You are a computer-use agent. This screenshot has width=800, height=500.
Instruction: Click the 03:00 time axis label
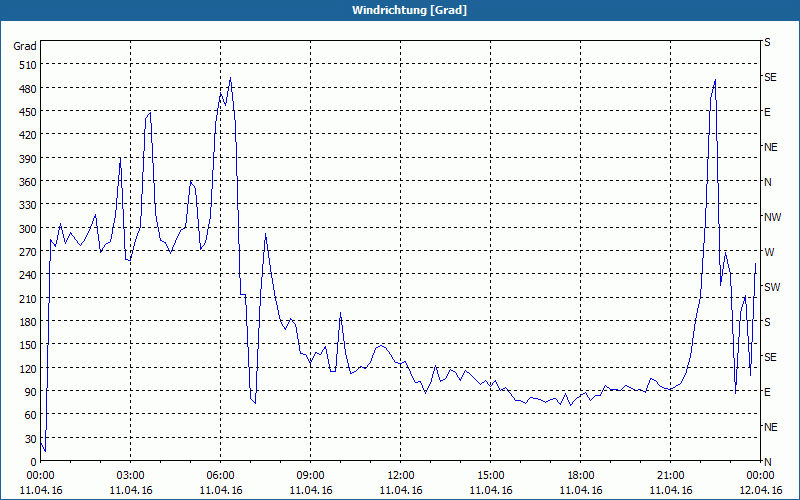(x=131, y=476)
